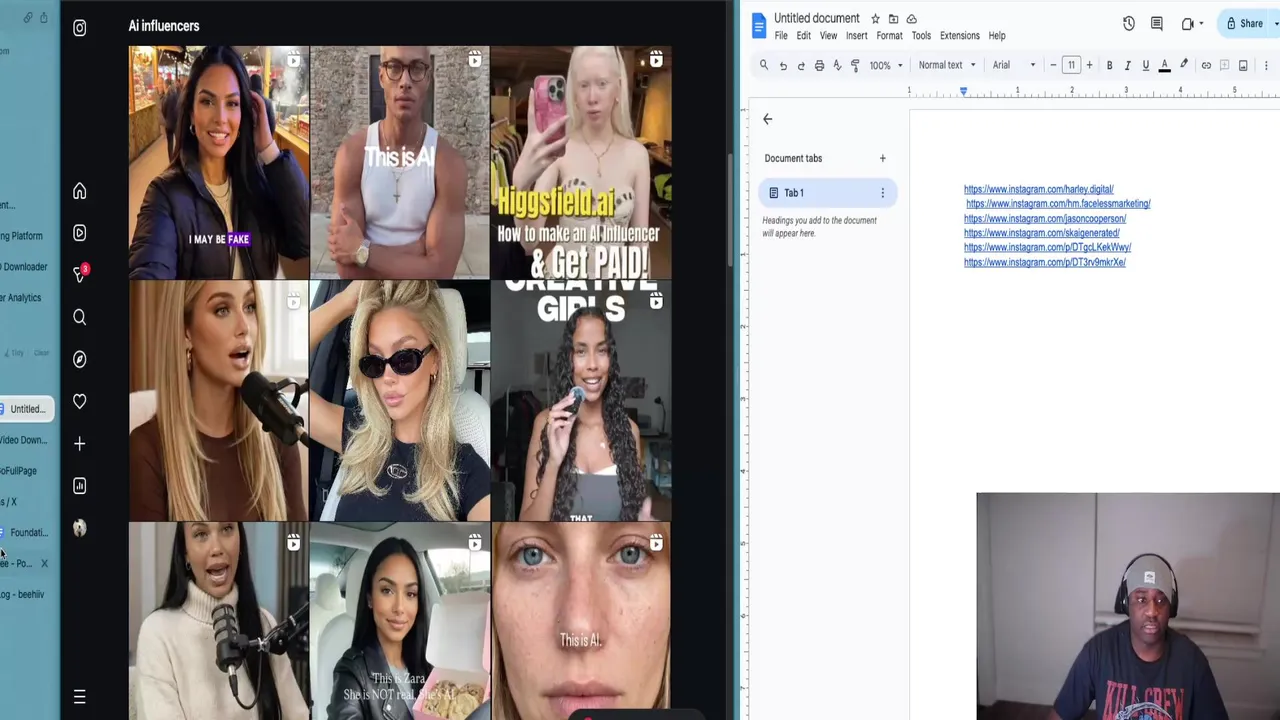Open the 'I MAY BE FAKE' reel

[218, 162]
